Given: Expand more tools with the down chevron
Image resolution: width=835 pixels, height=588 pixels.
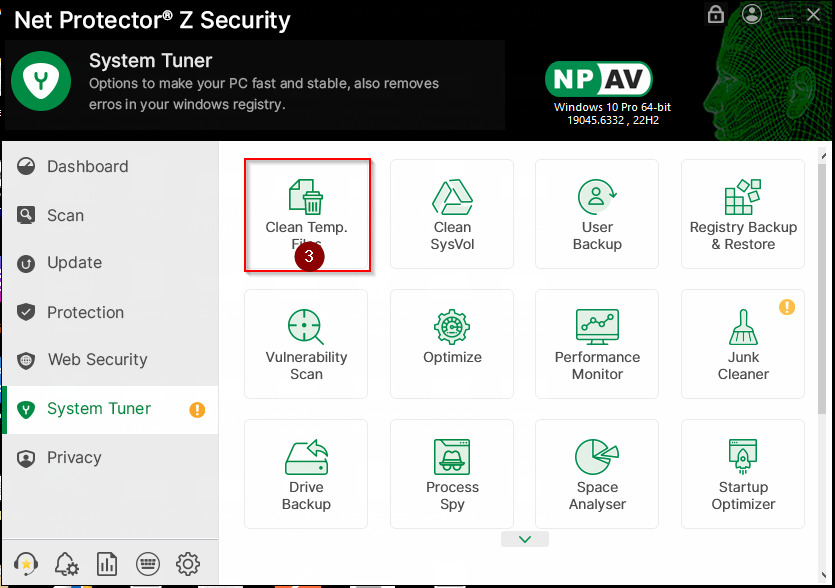Looking at the screenshot, I should point(525,539).
